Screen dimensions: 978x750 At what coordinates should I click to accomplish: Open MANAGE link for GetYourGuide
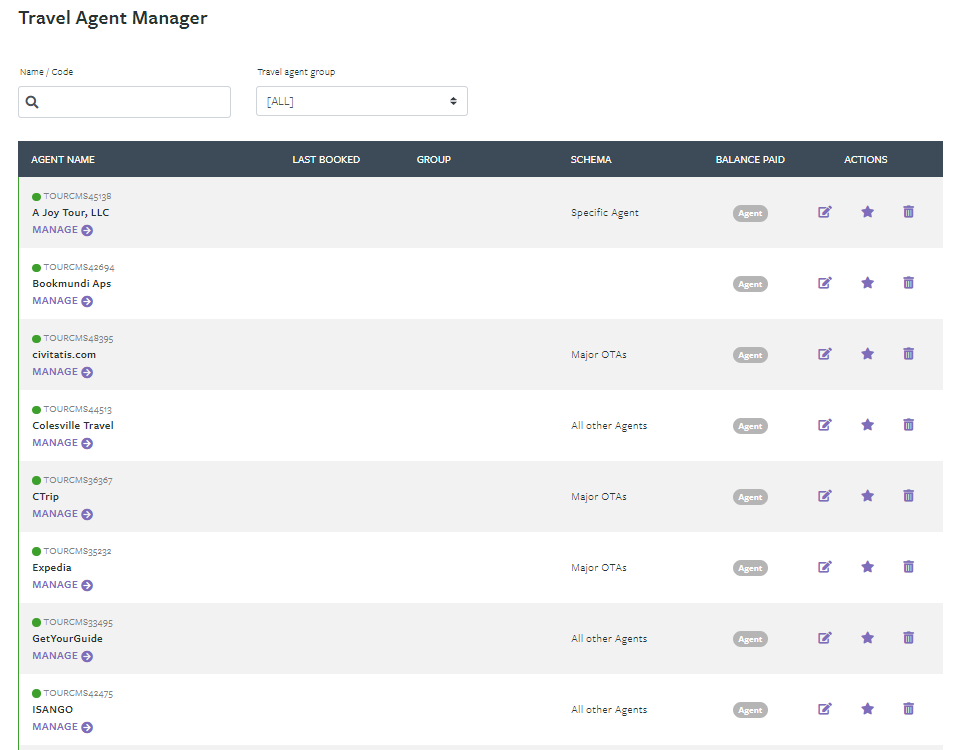[62, 656]
